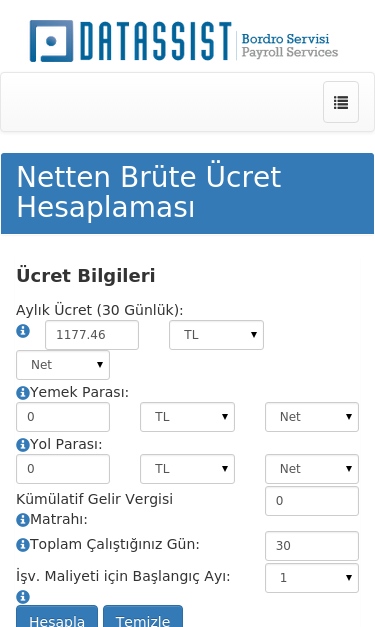Click the Datassist logo
This screenshot has width=375, height=627.
tap(184, 41)
